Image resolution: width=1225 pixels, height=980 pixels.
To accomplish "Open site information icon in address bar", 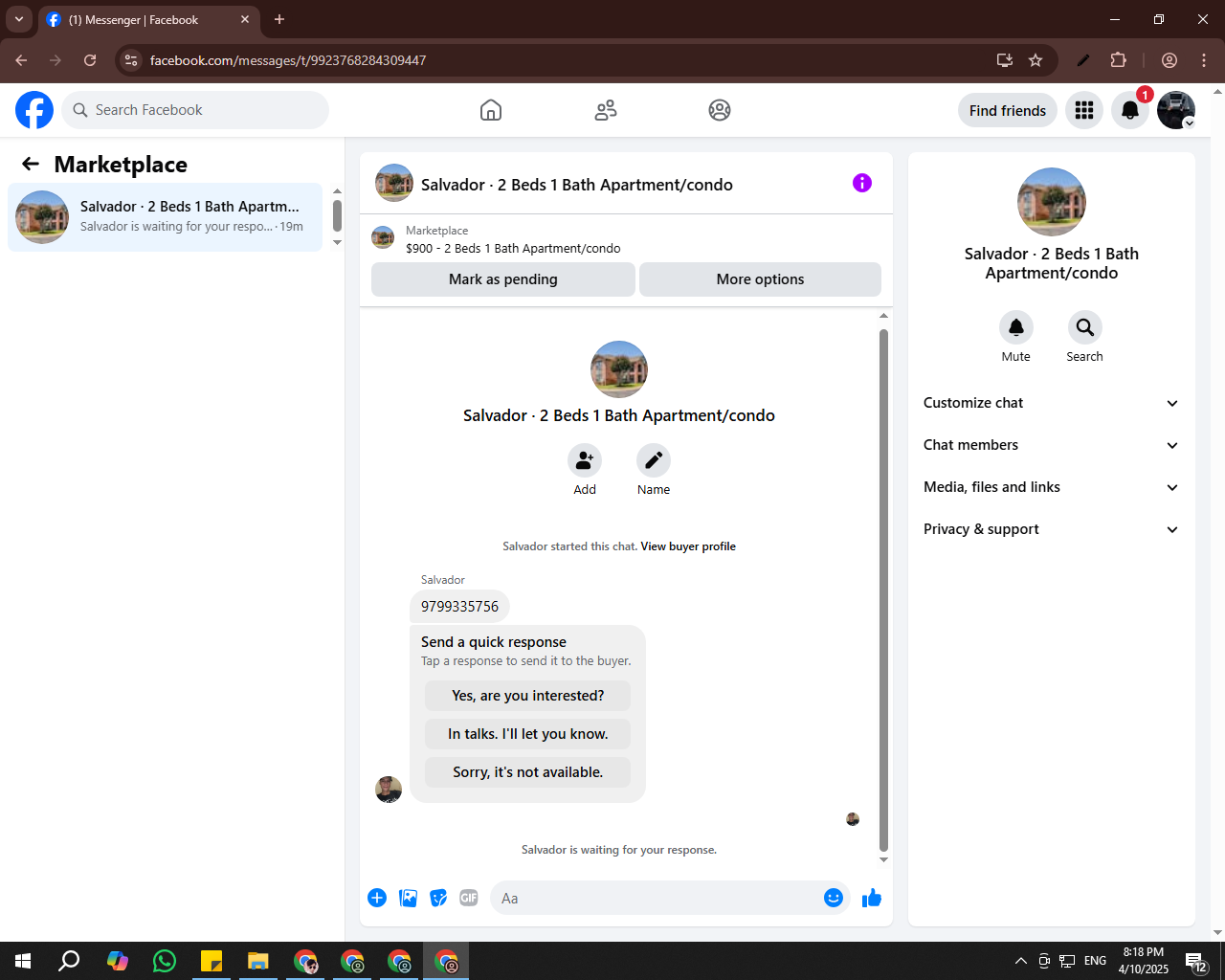I will coord(132,60).
